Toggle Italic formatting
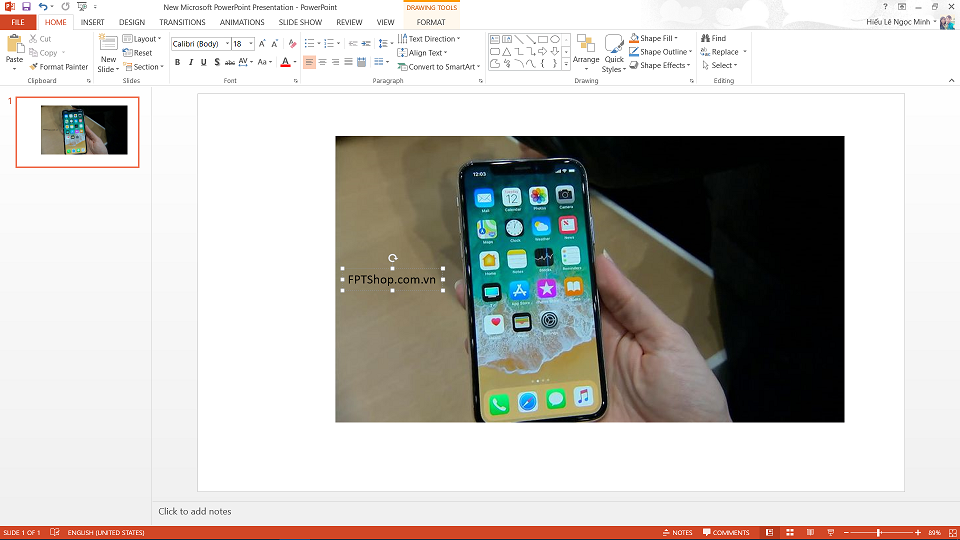 (191, 62)
